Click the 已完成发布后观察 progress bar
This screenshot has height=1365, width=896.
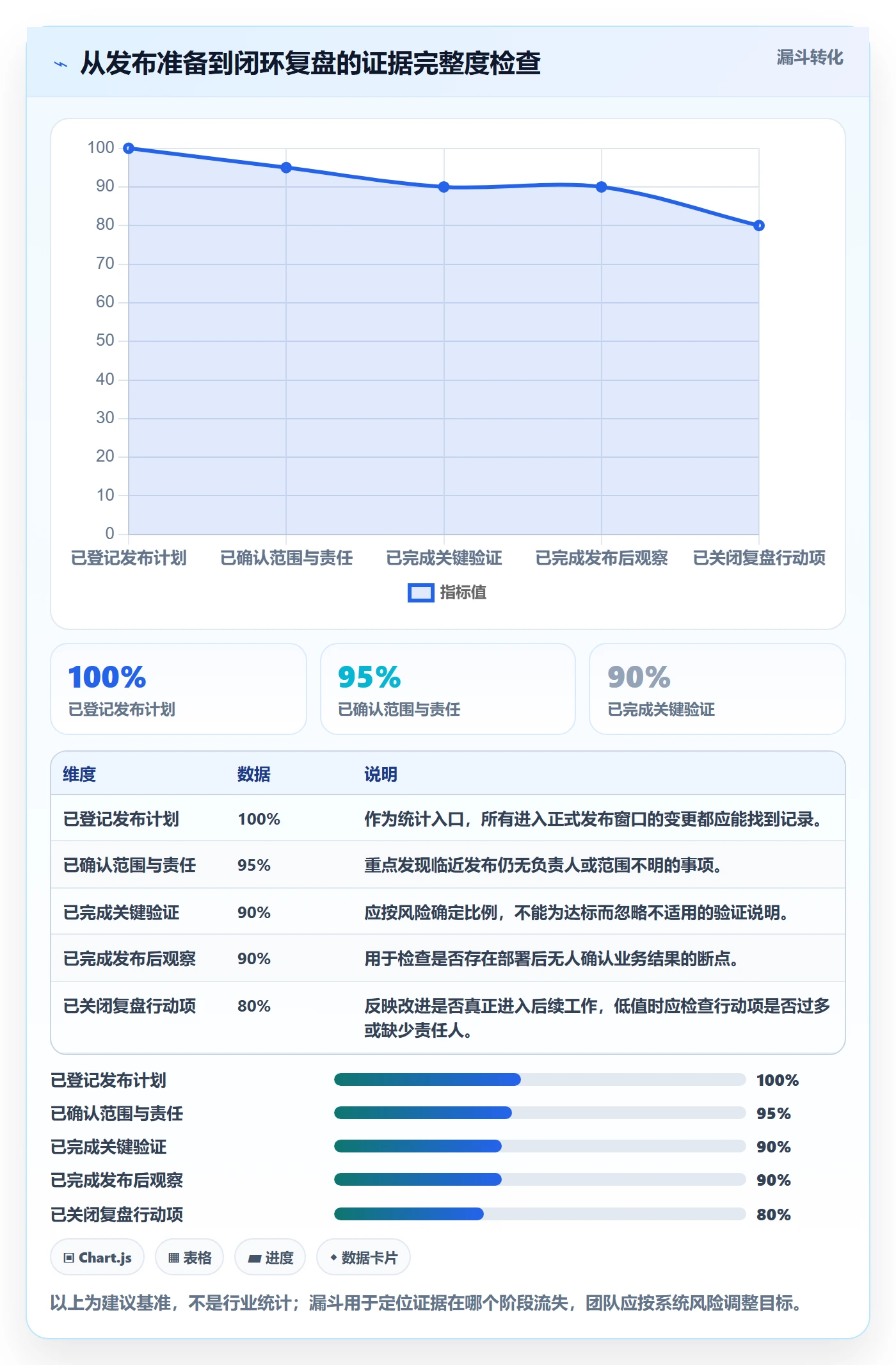pos(540,1179)
